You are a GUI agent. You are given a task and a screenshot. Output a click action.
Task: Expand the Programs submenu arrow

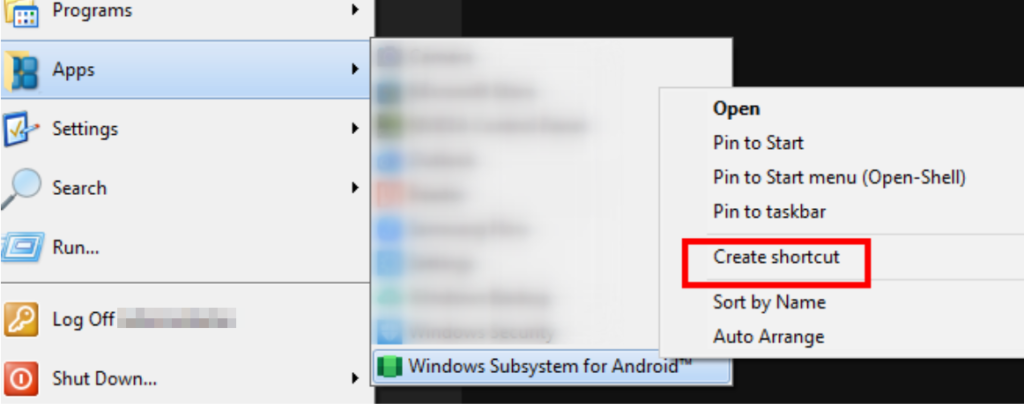click(x=355, y=10)
